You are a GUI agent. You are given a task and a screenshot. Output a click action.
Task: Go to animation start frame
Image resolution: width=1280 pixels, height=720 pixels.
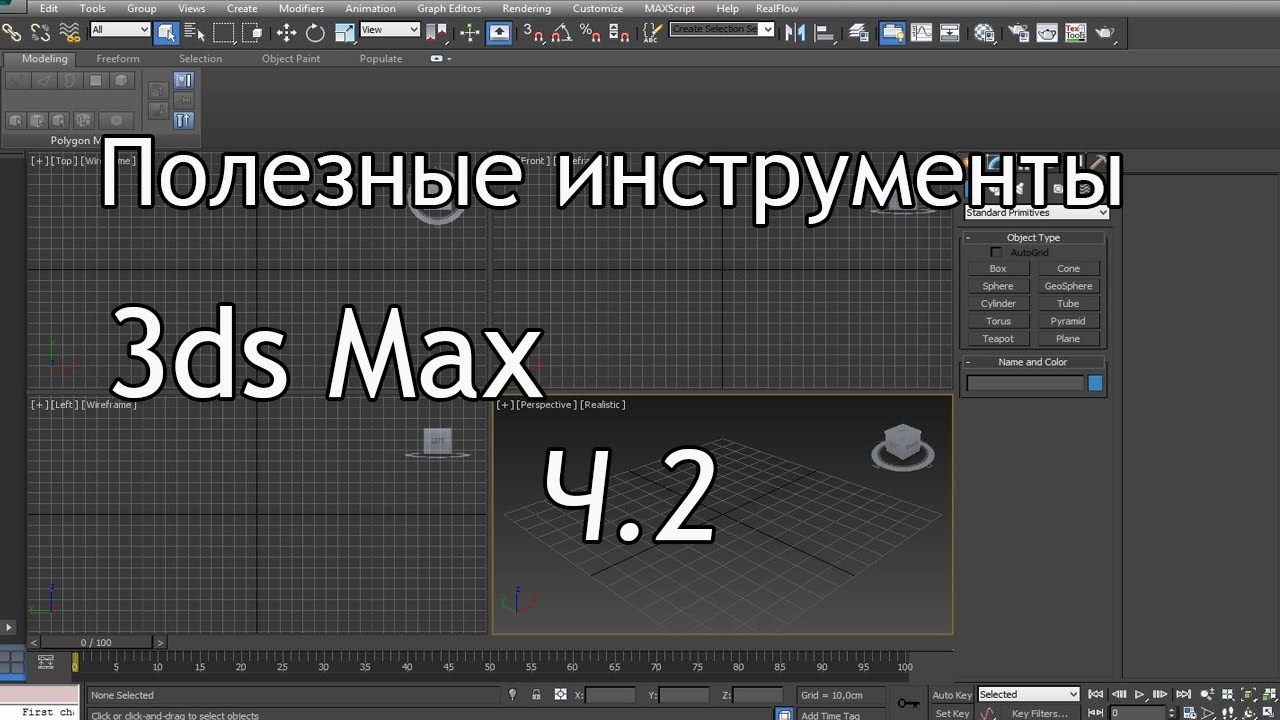coord(1096,694)
